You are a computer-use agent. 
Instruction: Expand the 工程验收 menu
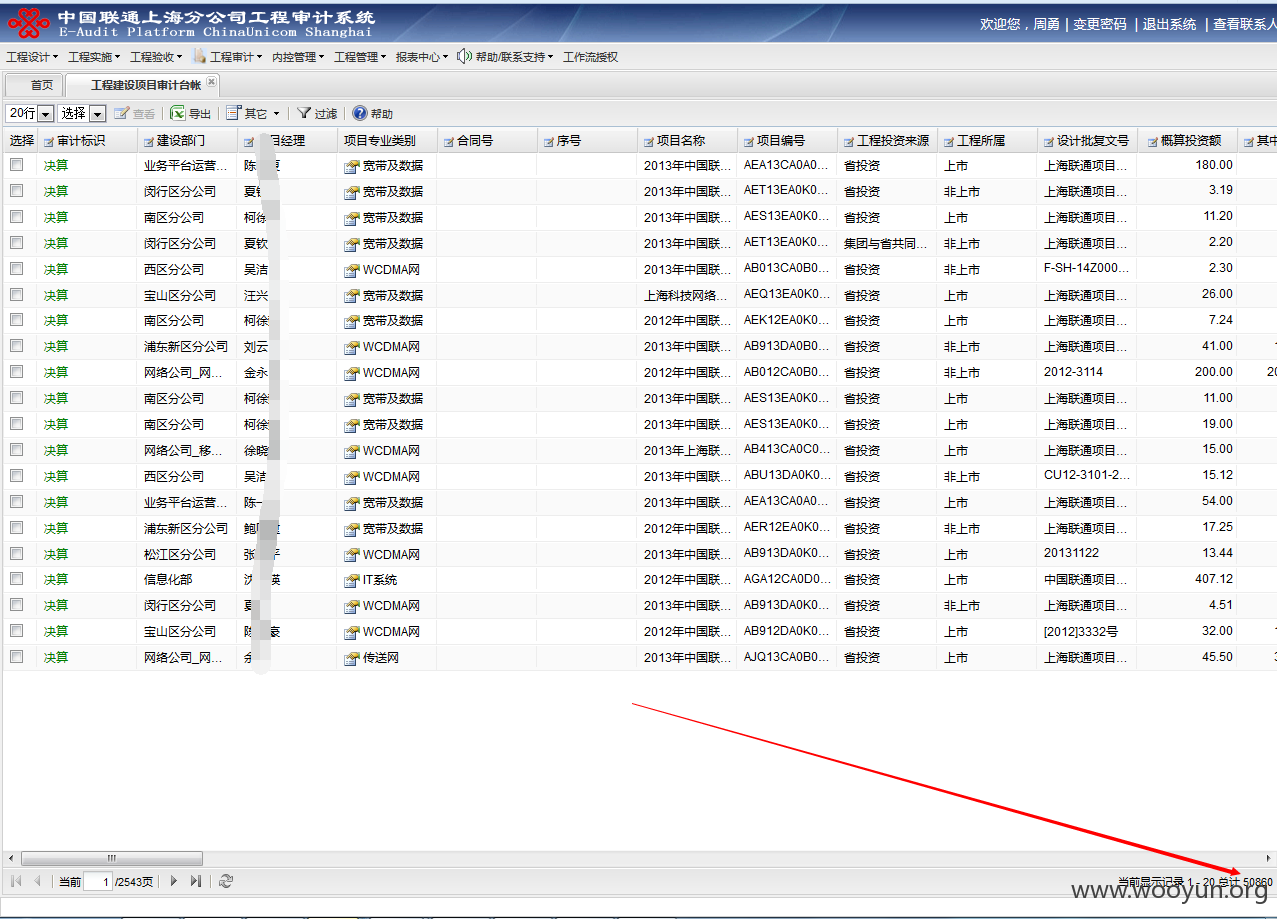click(x=156, y=57)
